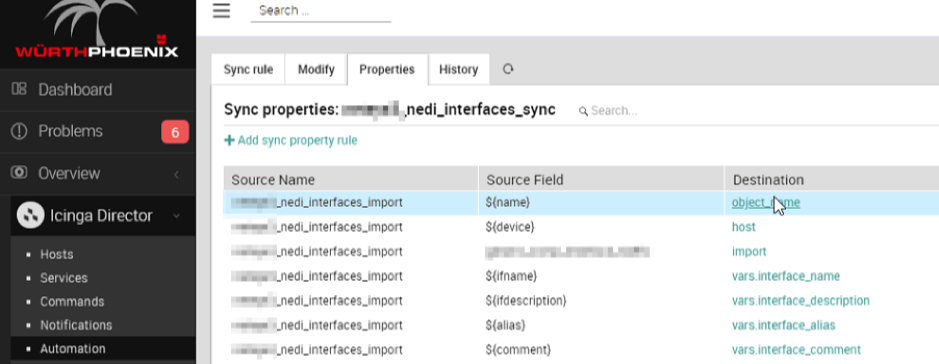
Task: Click the blurred source field in import row
Action: [568, 251]
